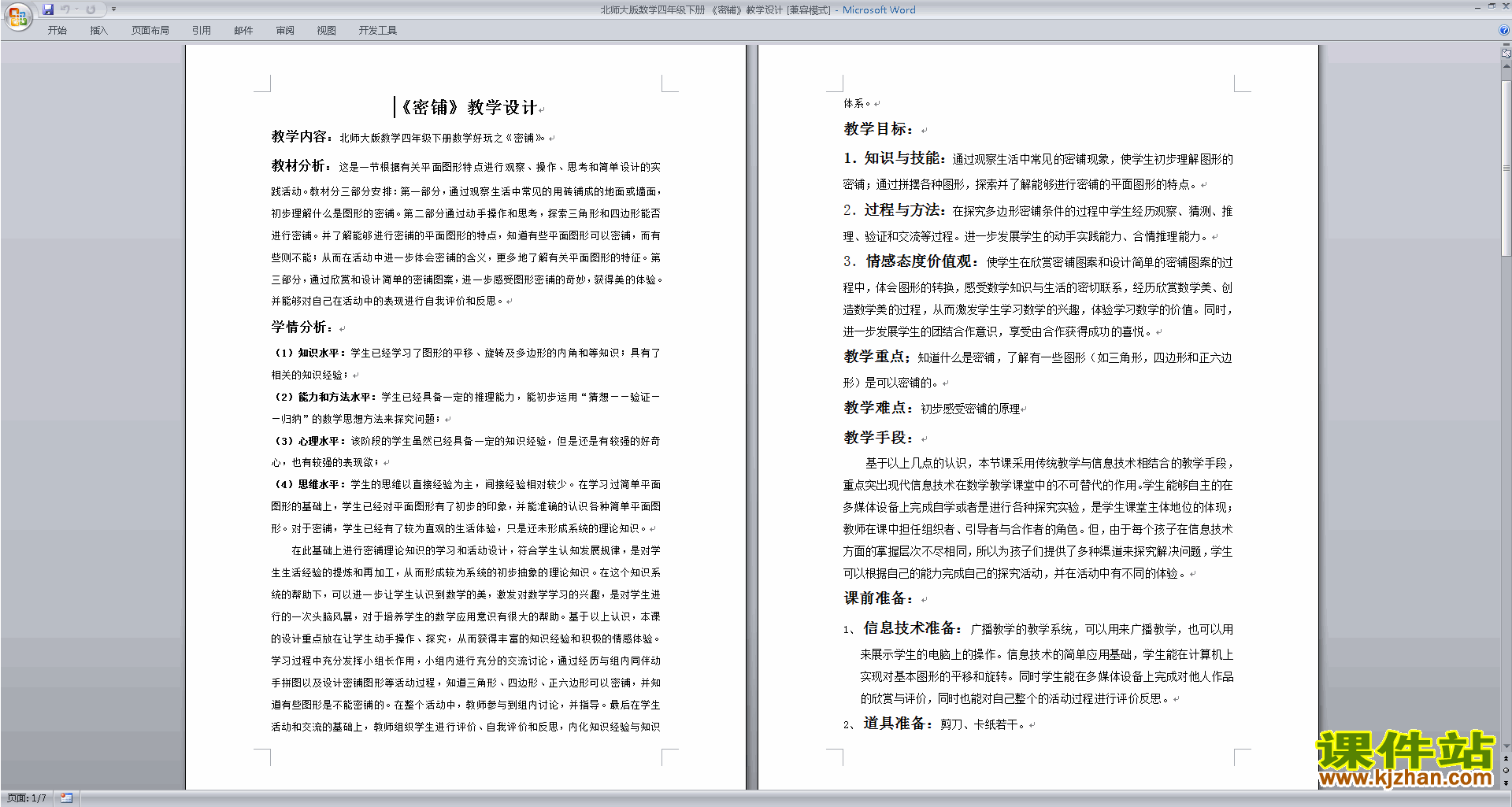Click the Redo icon in Quick Access toolbar
1512x807 pixels.
pyautogui.click(x=91, y=9)
